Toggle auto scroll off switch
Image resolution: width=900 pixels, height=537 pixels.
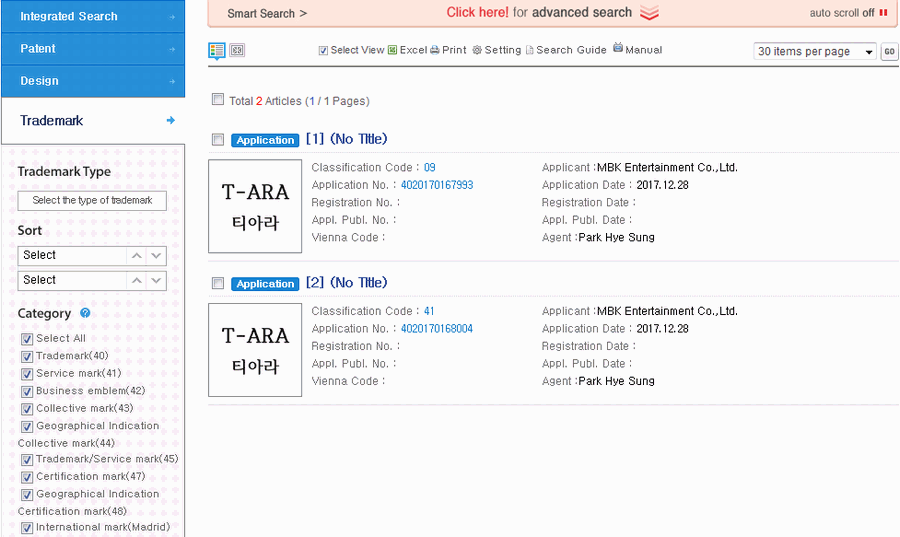(x=883, y=13)
